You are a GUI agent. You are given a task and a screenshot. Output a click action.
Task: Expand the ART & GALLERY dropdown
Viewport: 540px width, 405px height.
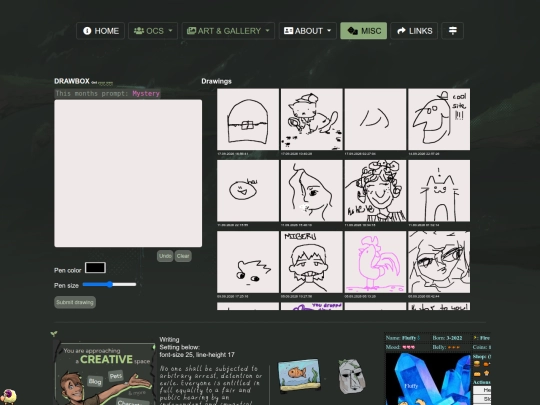tap(228, 31)
